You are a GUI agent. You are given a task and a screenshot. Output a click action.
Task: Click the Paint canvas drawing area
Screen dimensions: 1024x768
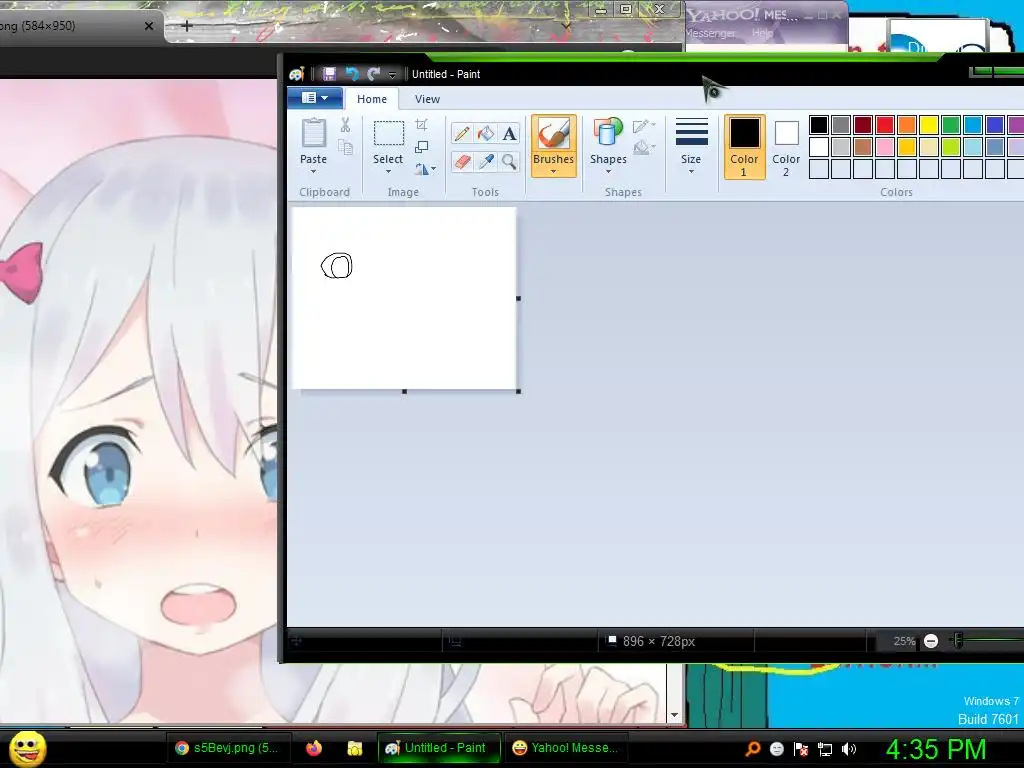pyautogui.click(x=404, y=298)
